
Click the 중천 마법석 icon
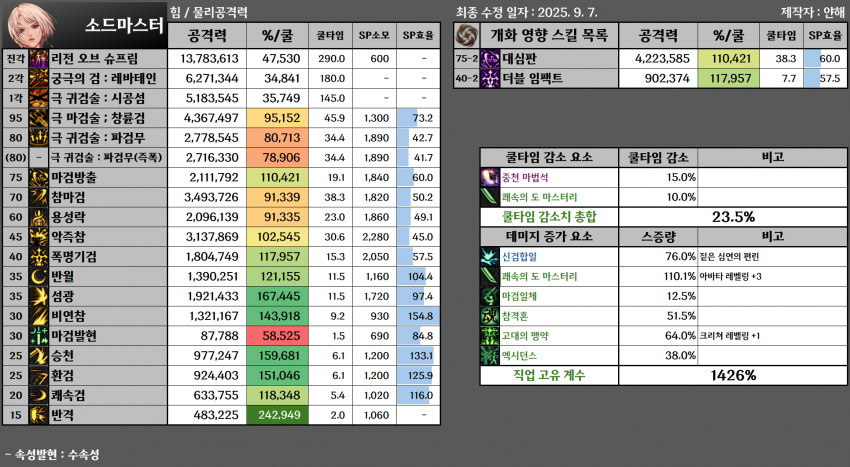(x=490, y=177)
